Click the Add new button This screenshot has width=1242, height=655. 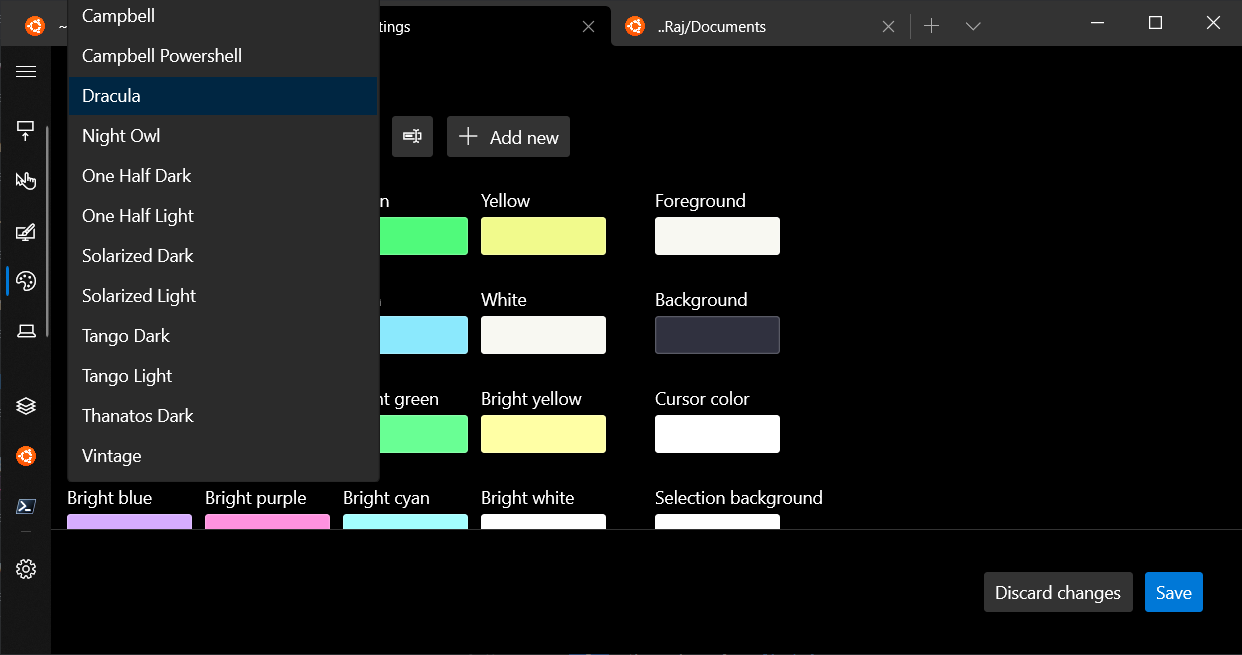(508, 136)
